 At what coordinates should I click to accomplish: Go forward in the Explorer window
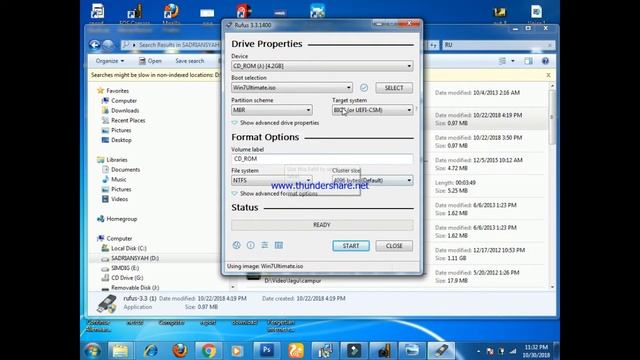click(x=108, y=44)
